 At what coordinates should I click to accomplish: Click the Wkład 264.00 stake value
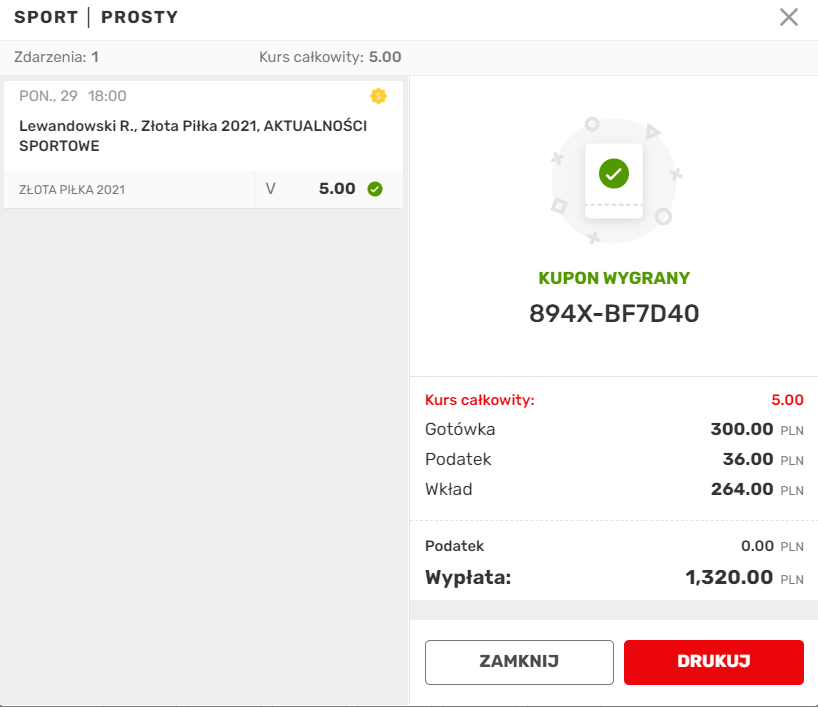pyautogui.click(x=741, y=490)
